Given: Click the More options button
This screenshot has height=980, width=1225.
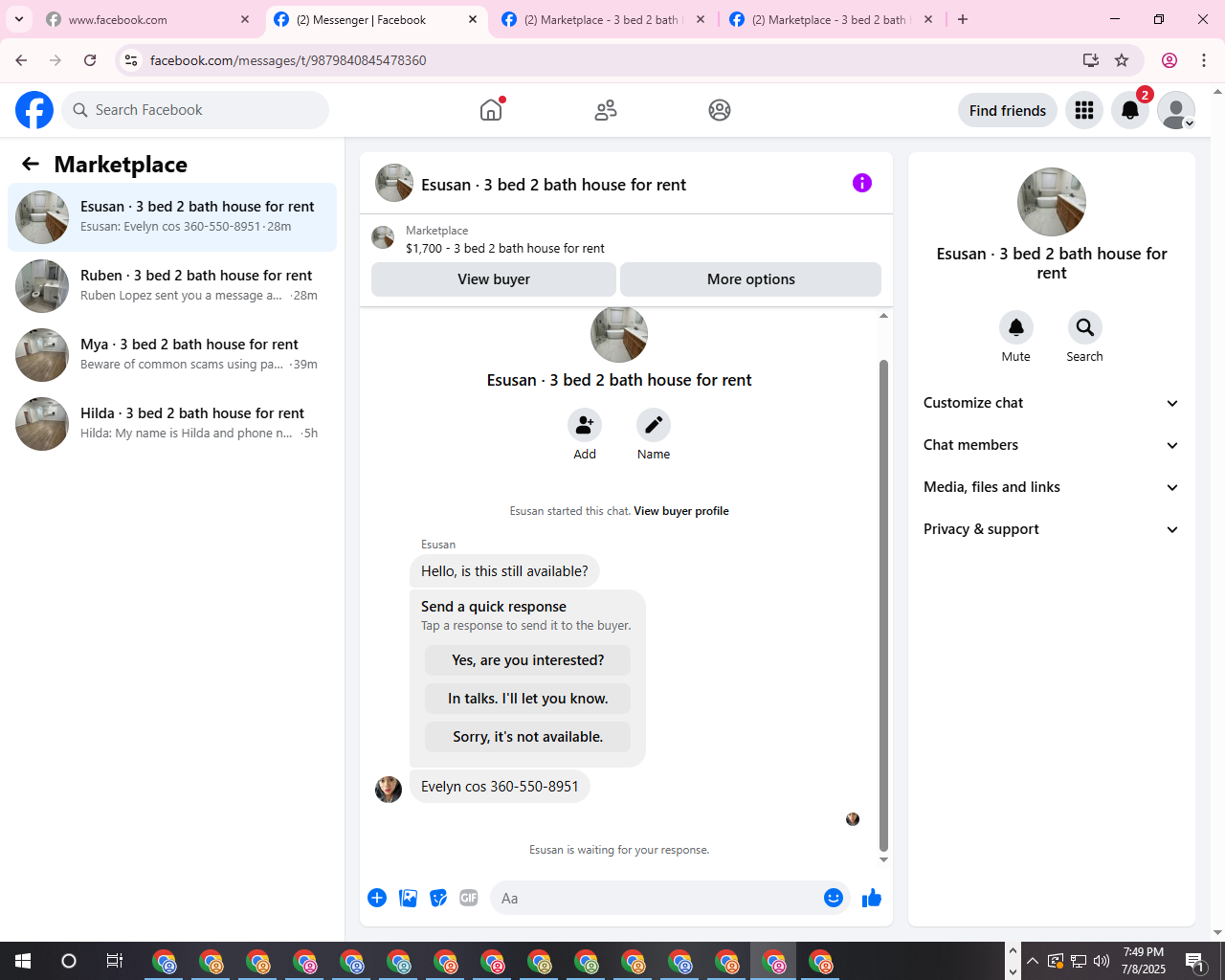Looking at the screenshot, I should 751,279.
